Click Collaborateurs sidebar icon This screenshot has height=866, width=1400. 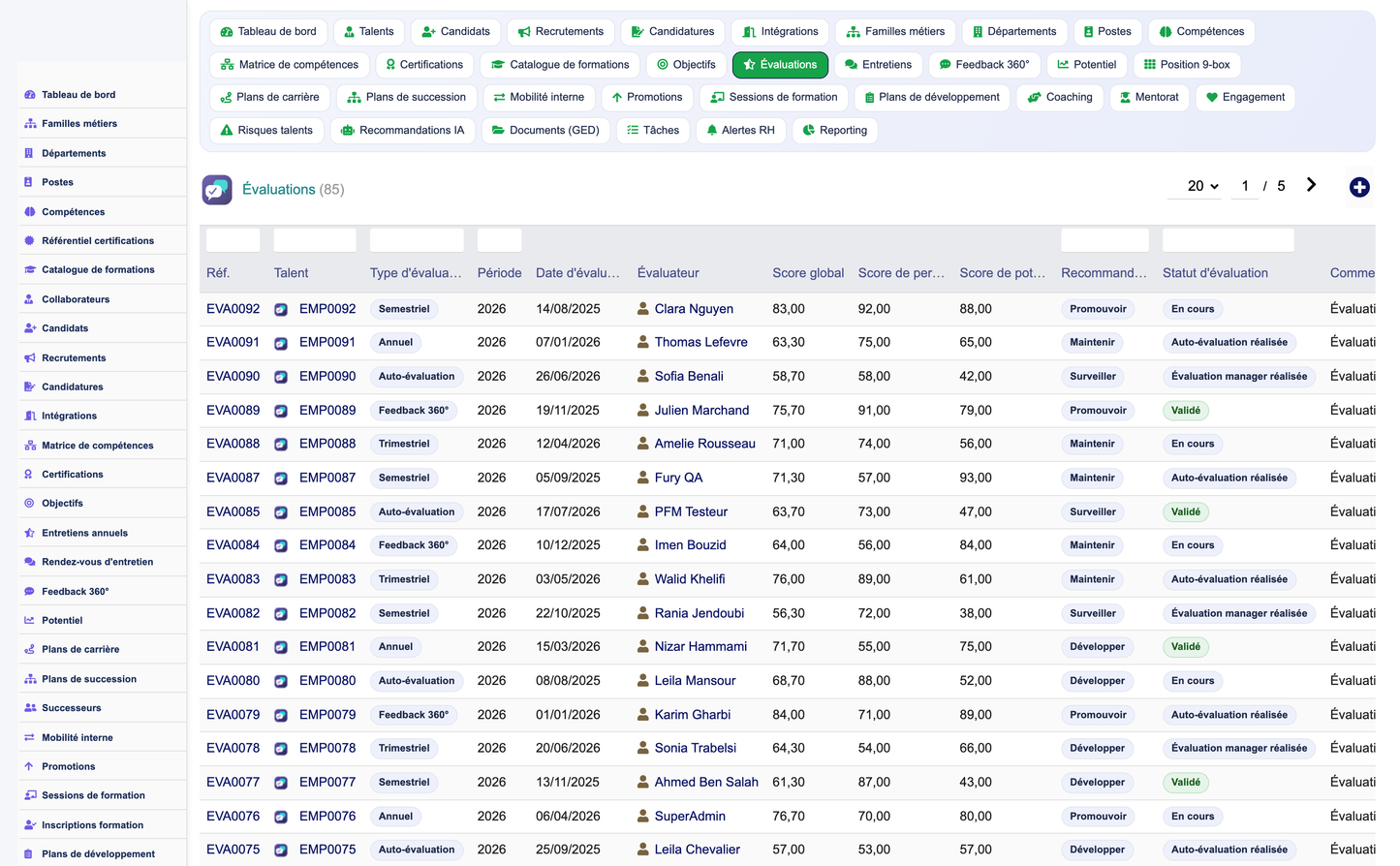[x=29, y=299]
